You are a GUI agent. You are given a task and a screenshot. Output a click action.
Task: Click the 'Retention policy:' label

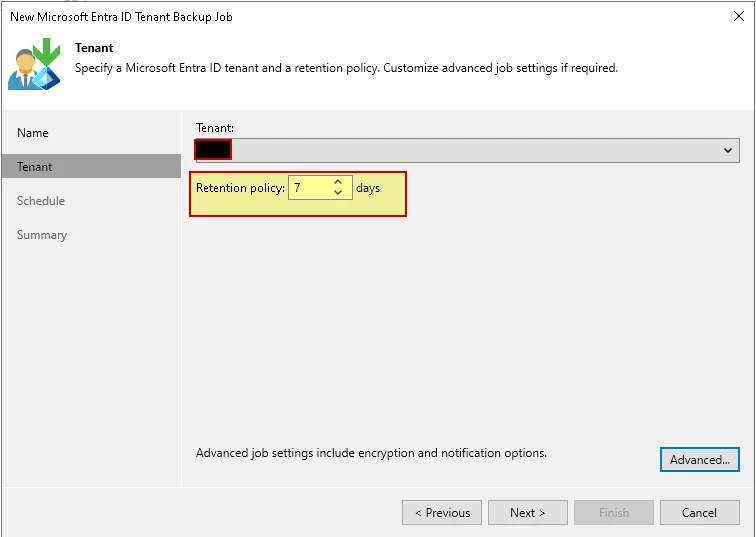tap(240, 188)
